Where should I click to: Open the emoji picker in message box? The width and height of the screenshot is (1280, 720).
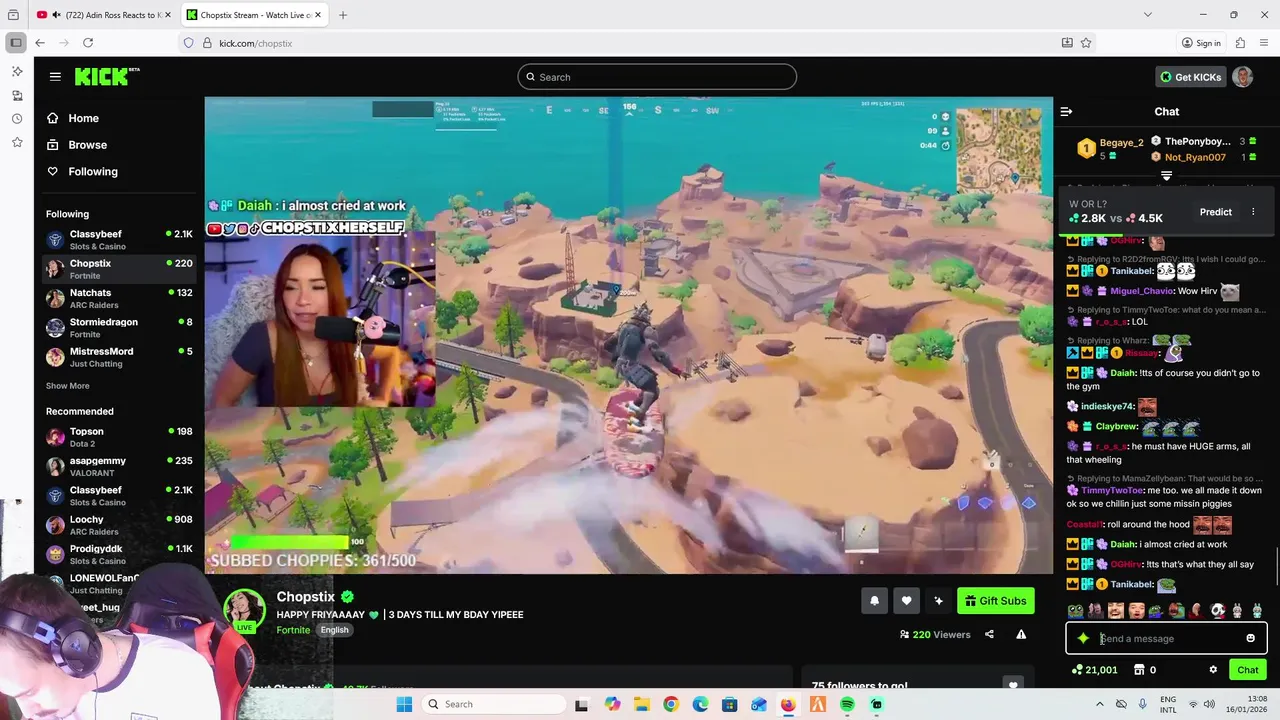click(x=1250, y=638)
